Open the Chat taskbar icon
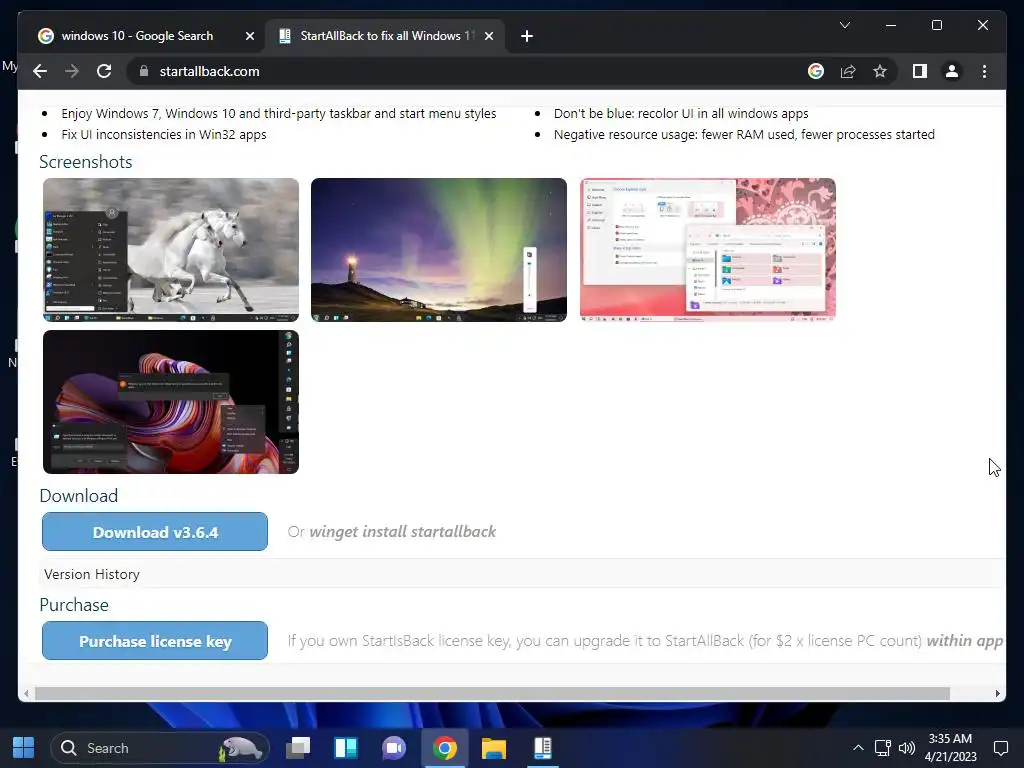Image resolution: width=1024 pixels, height=768 pixels. (x=394, y=748)
